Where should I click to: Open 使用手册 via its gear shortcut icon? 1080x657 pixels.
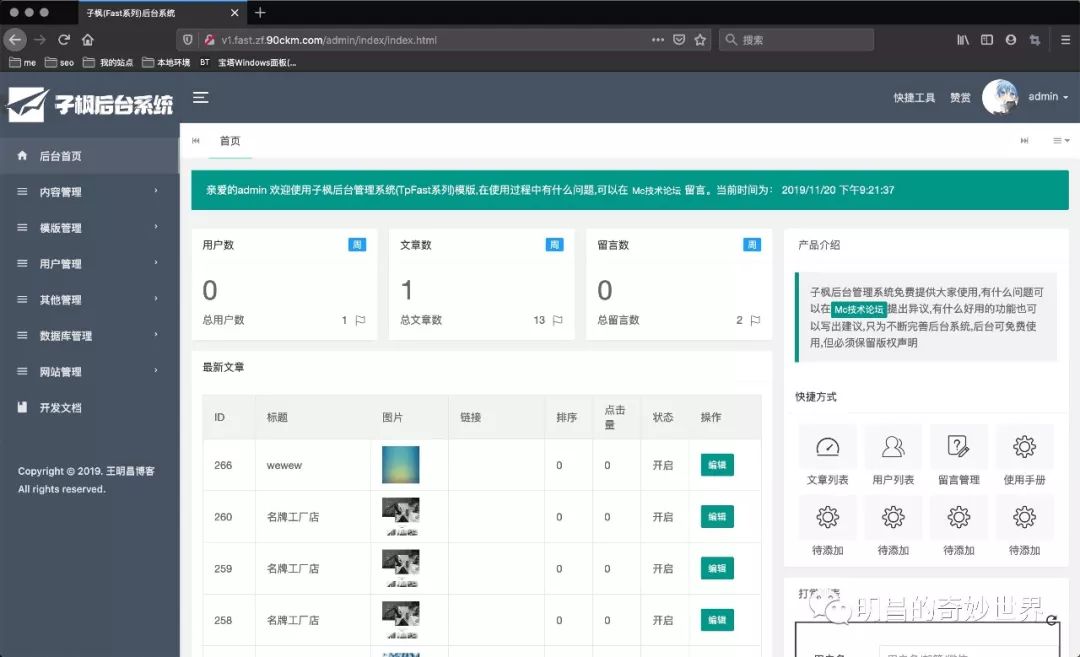pyautogui.click(x=1025, y=447)
